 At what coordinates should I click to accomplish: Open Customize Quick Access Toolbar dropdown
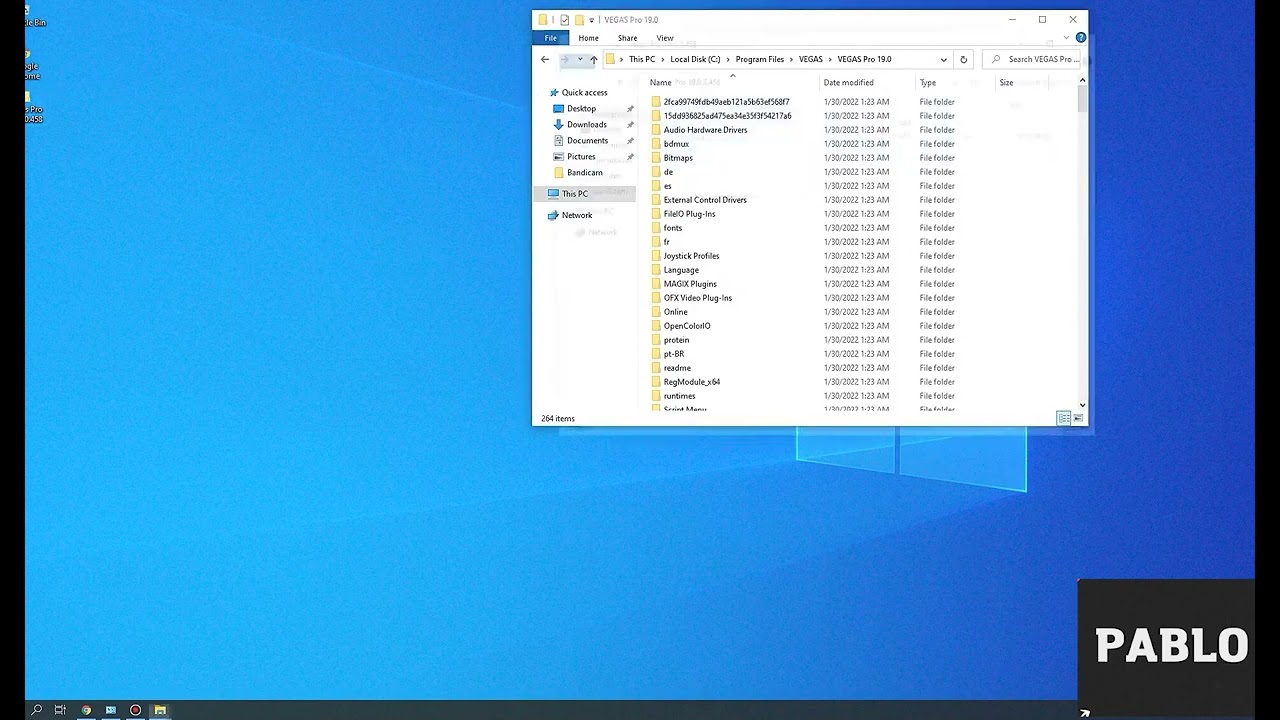pyautogui.click(x=591, y=20)
